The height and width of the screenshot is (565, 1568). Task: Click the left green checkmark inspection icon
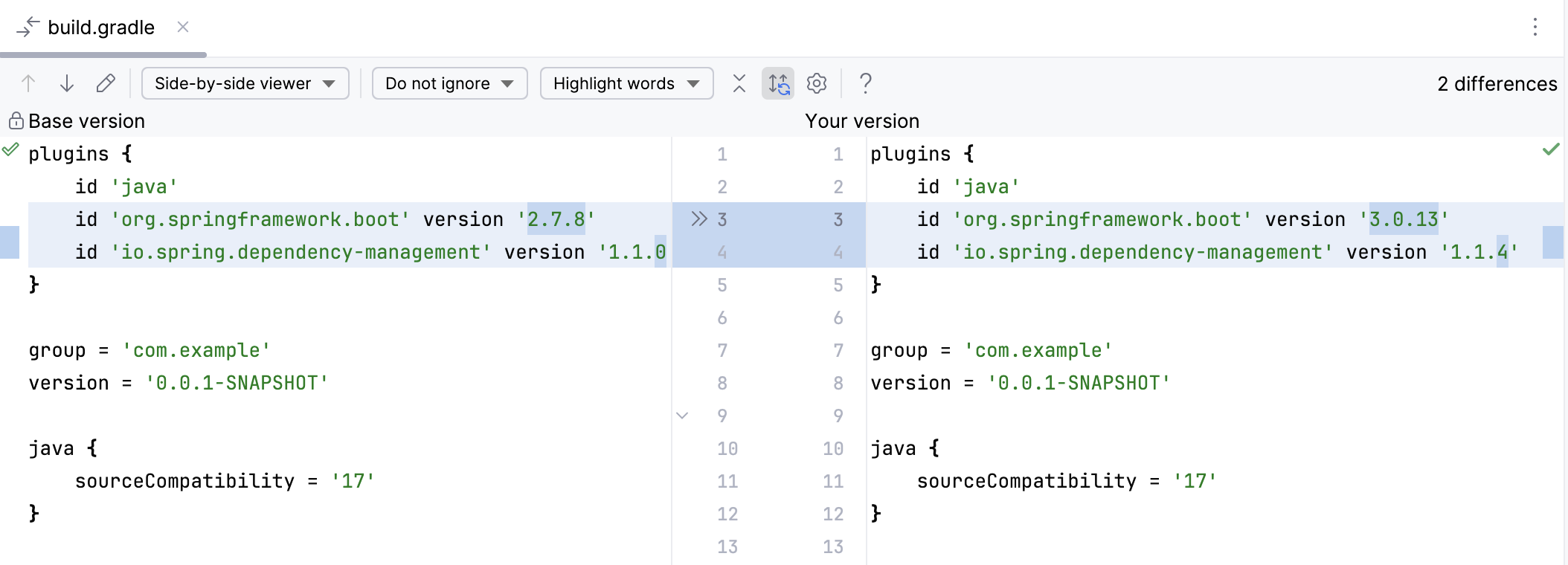[x=10, y=150]
